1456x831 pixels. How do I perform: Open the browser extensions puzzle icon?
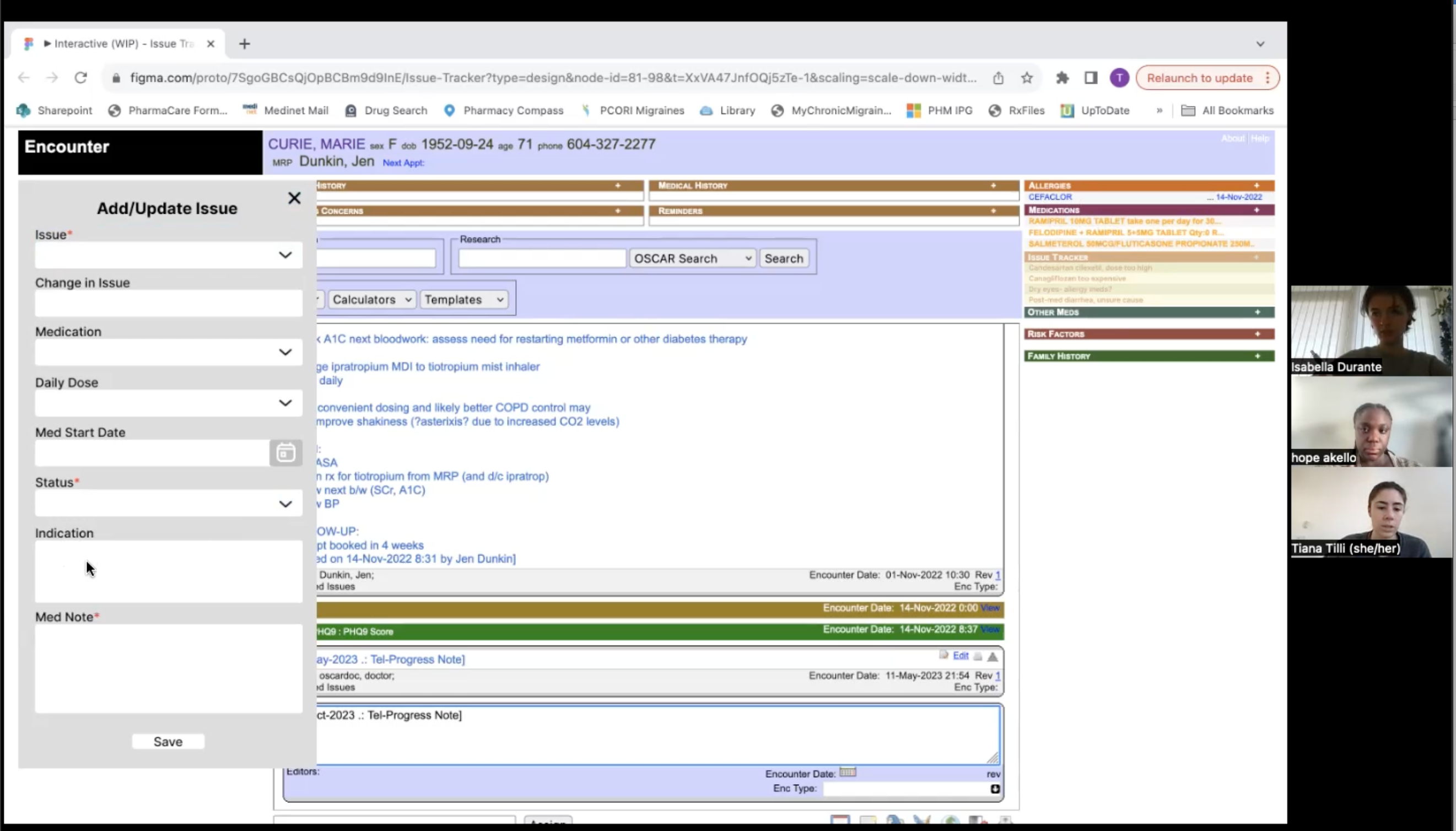click(x=1061, y=78)
